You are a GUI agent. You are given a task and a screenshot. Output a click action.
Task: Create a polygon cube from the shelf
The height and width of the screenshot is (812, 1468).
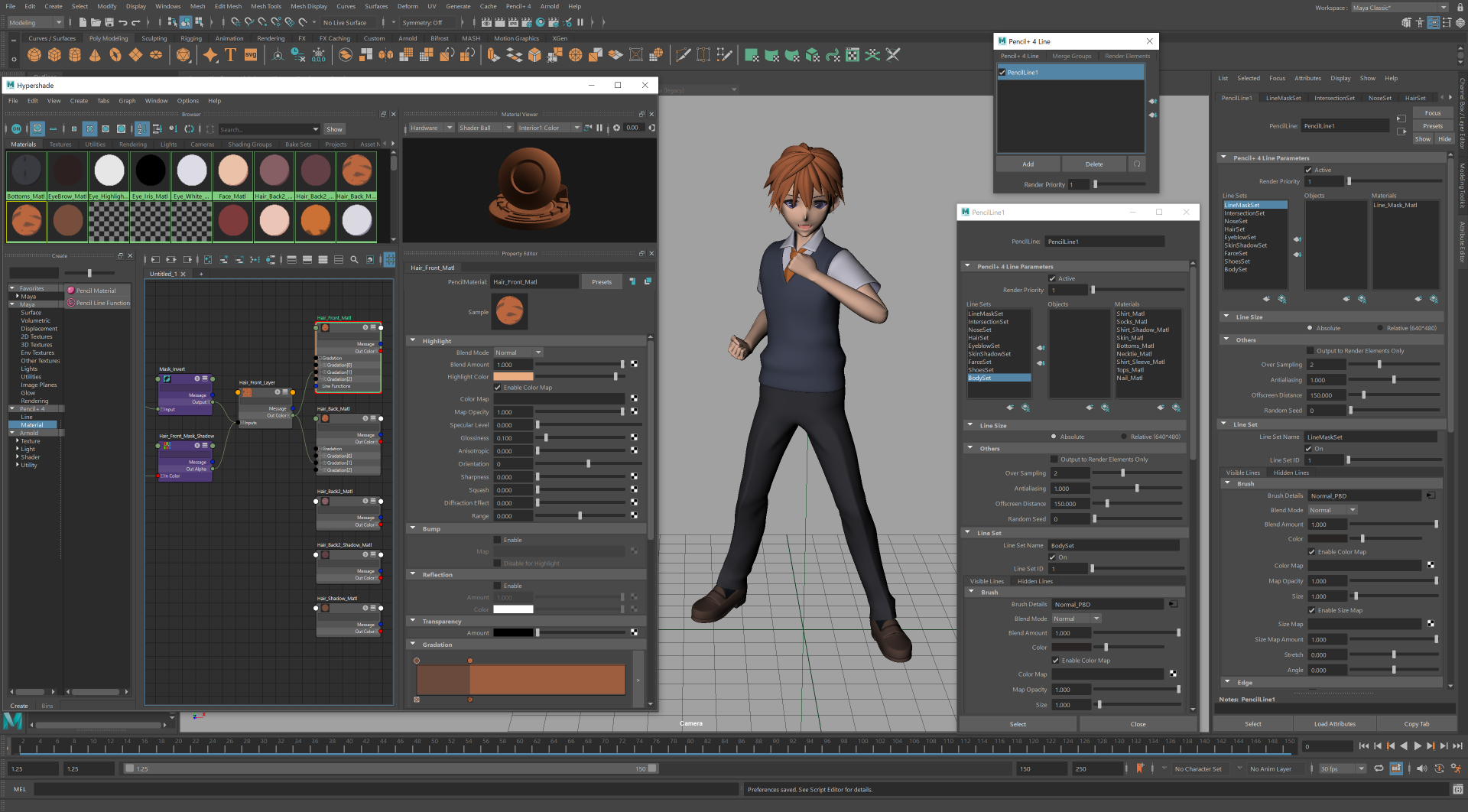(54, 55)
